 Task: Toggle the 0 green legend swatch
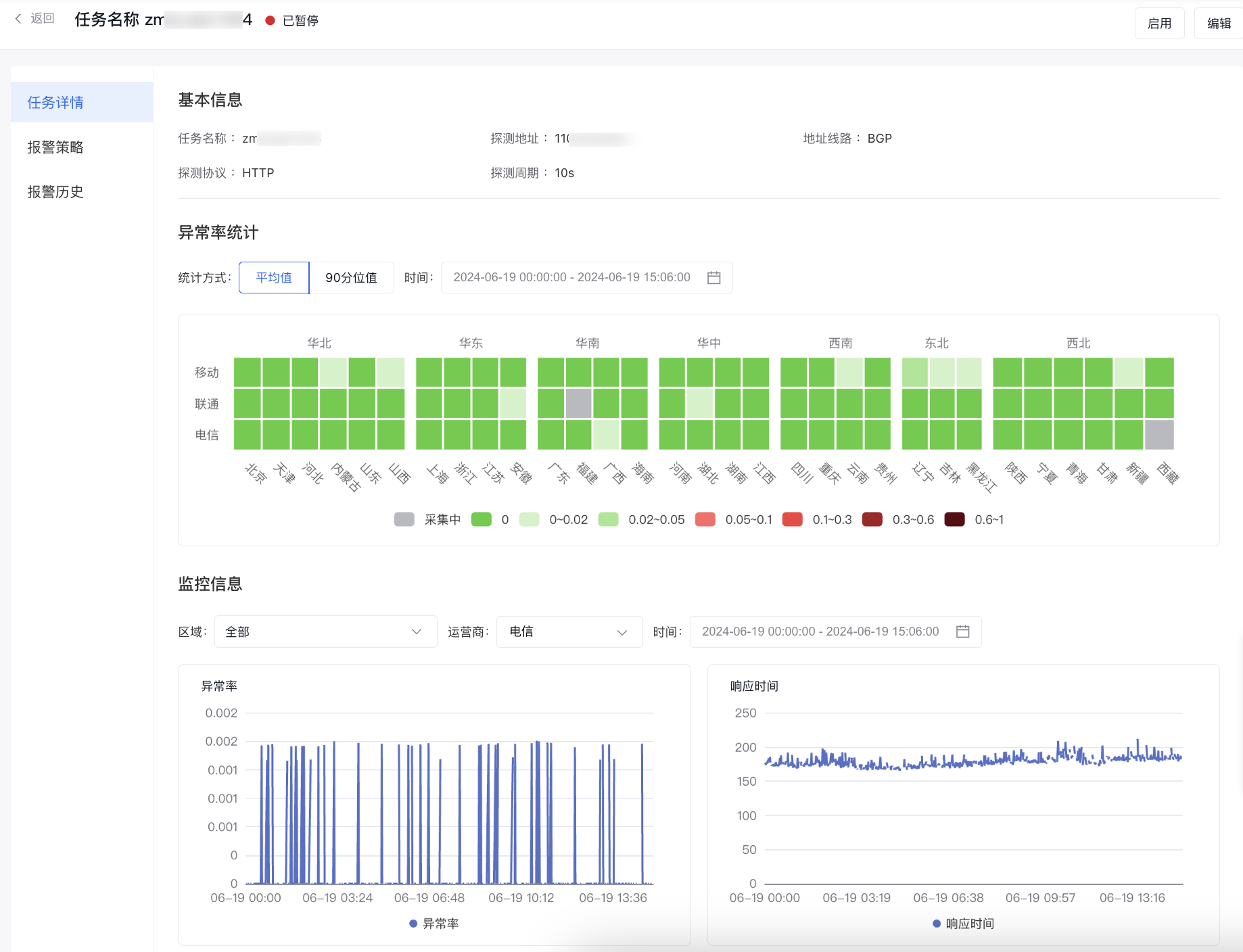click(482, 519)
